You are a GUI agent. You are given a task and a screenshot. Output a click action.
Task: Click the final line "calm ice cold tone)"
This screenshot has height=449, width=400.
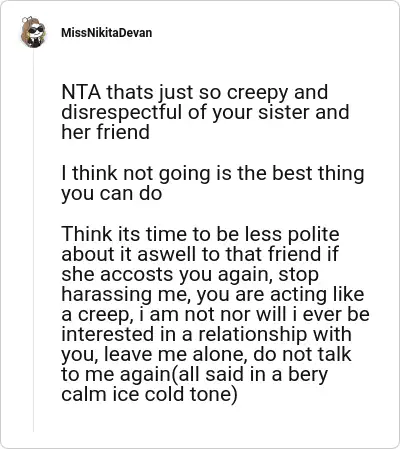point(149,395)
